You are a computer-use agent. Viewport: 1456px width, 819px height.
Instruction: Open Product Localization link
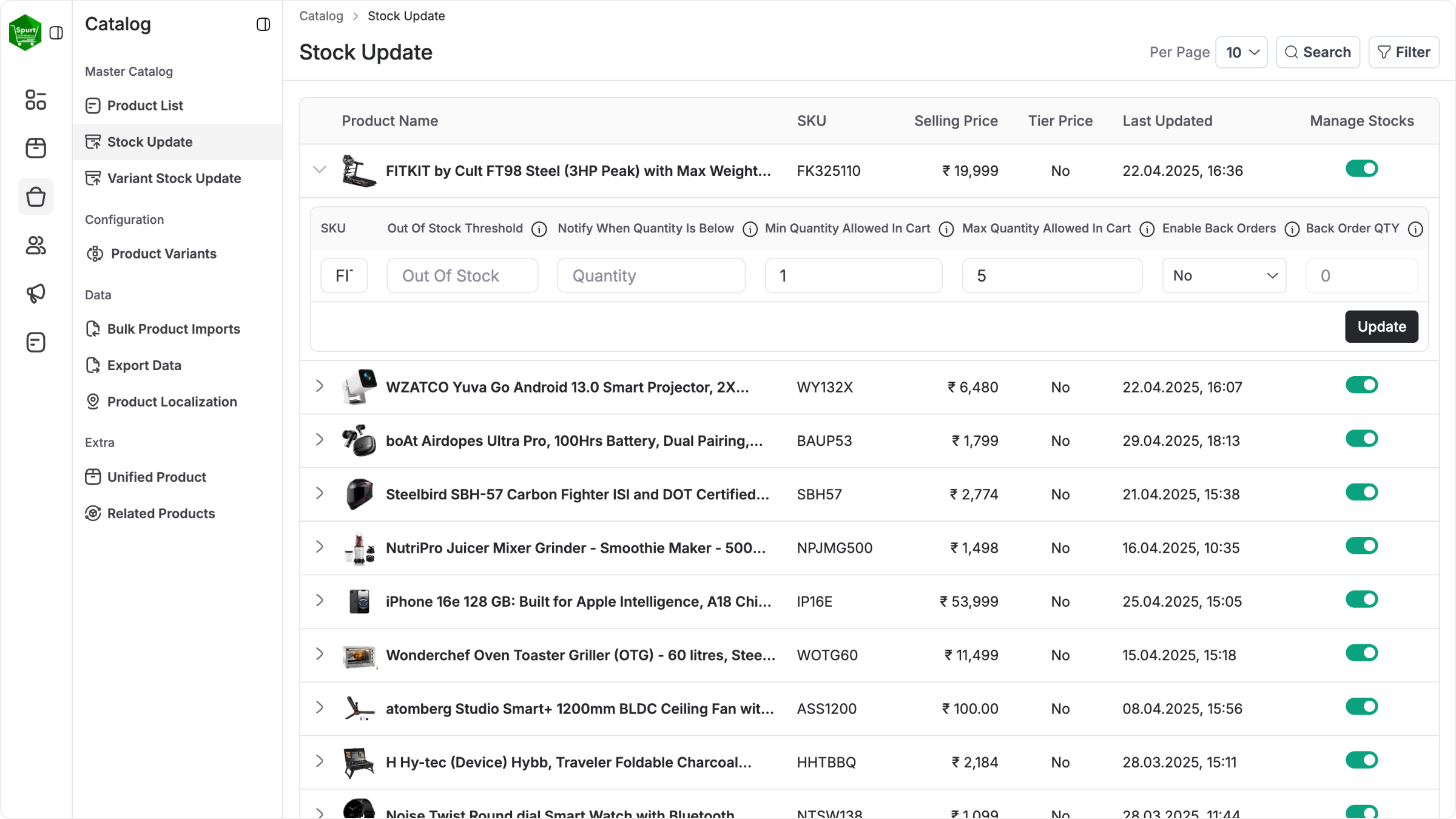click(x=177, y=402)
